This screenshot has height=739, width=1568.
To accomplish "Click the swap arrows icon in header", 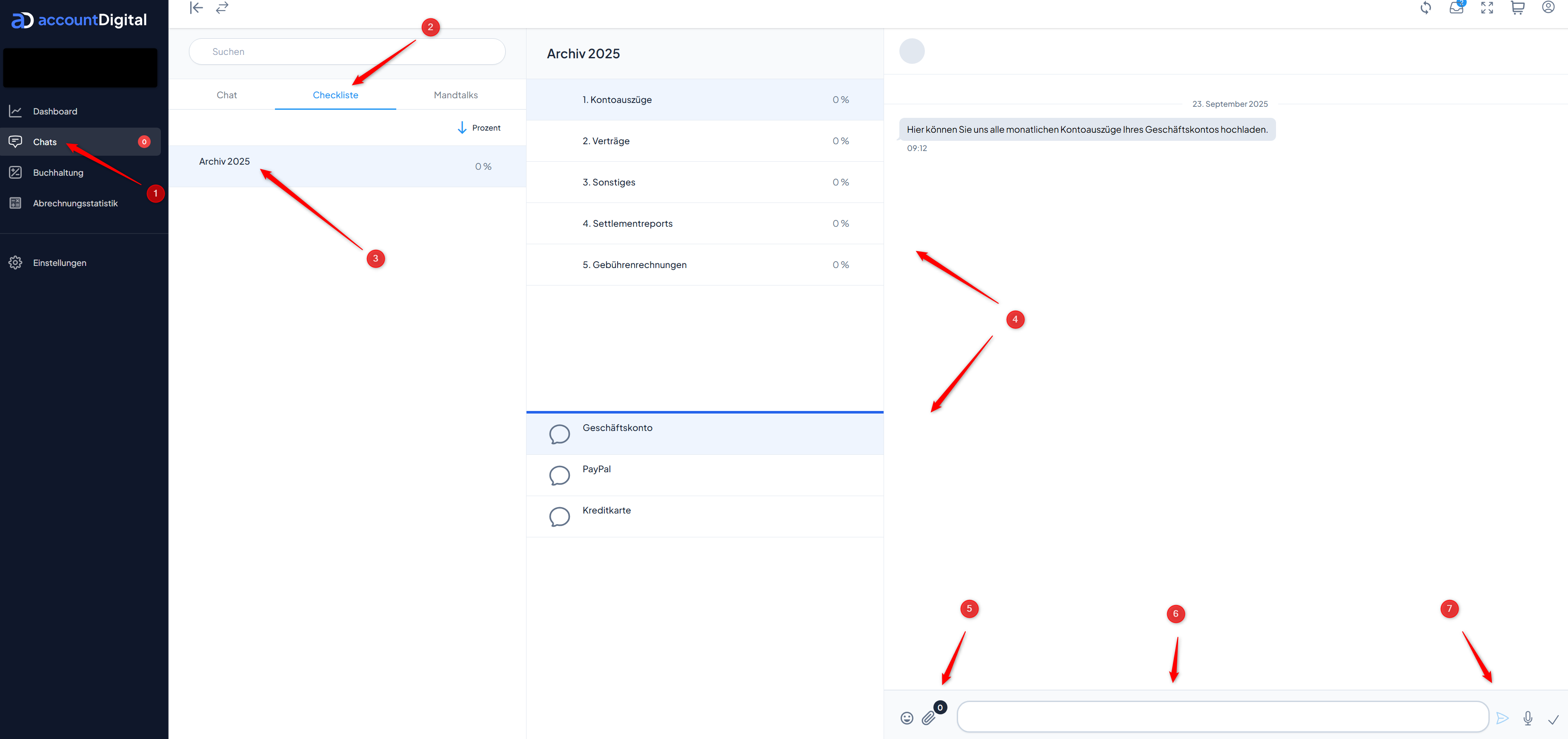I will coord(222,8).
